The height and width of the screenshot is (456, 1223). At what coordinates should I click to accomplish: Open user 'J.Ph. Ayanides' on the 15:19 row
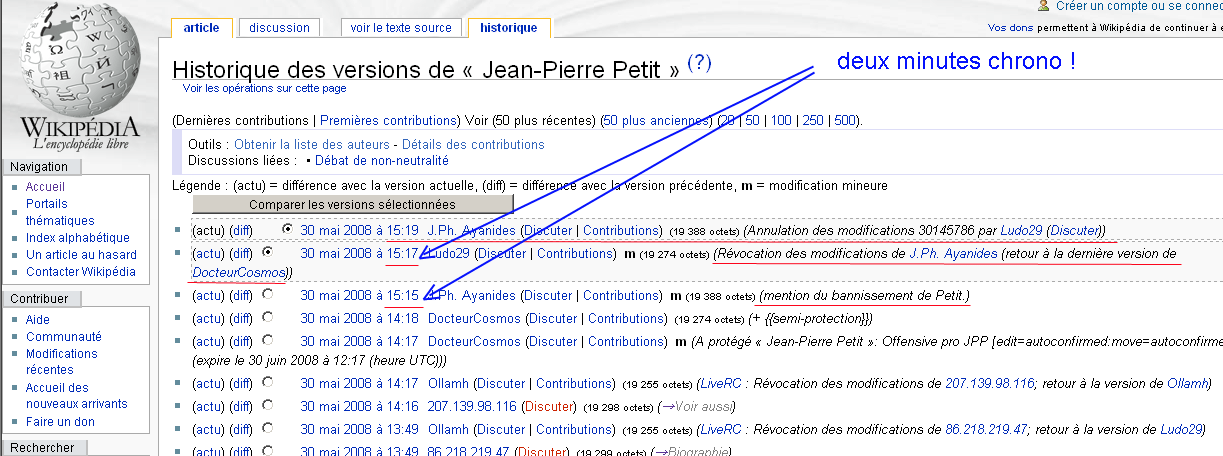pyautogui.click(x=472, y=230)
